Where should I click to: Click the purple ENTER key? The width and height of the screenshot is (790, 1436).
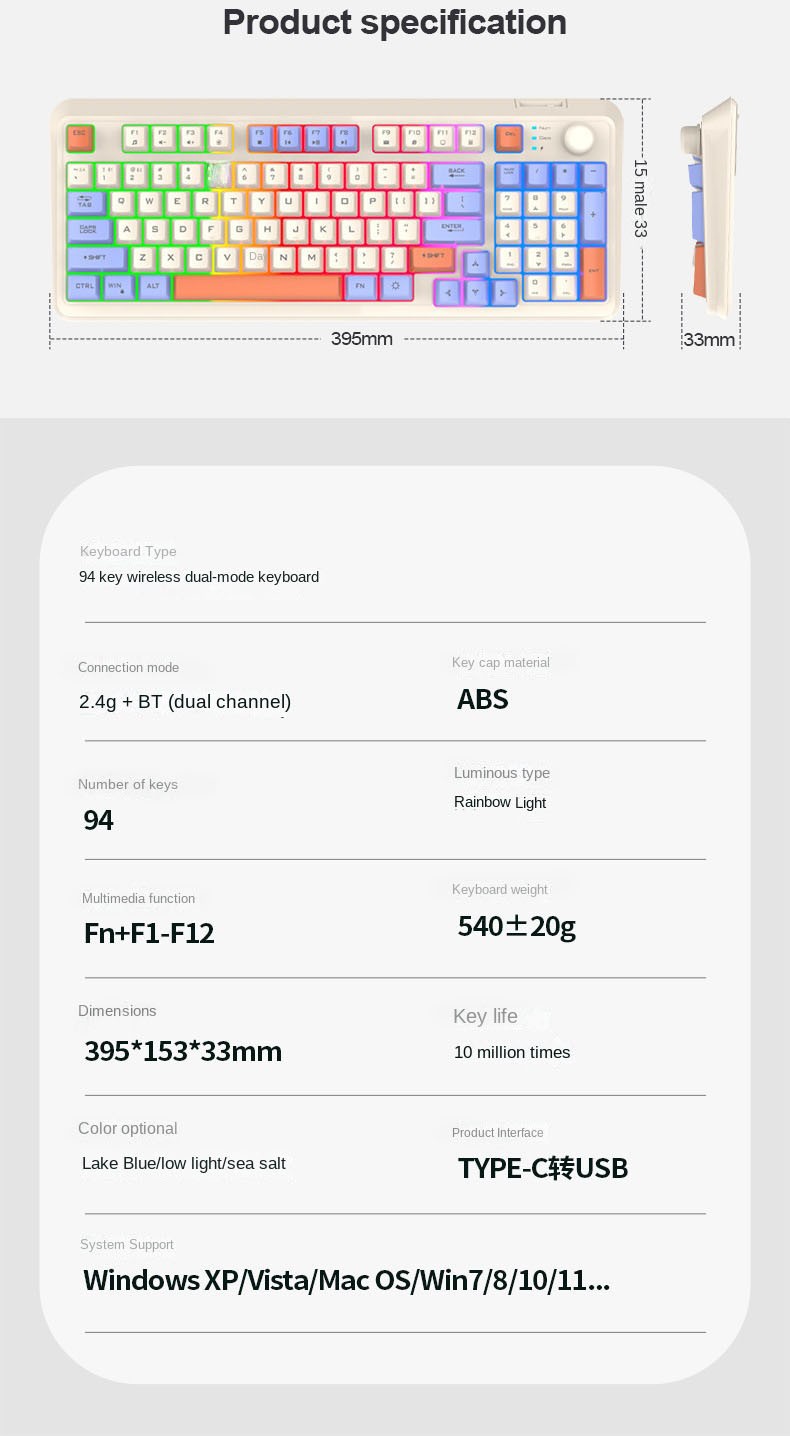[x=453, y=230]
